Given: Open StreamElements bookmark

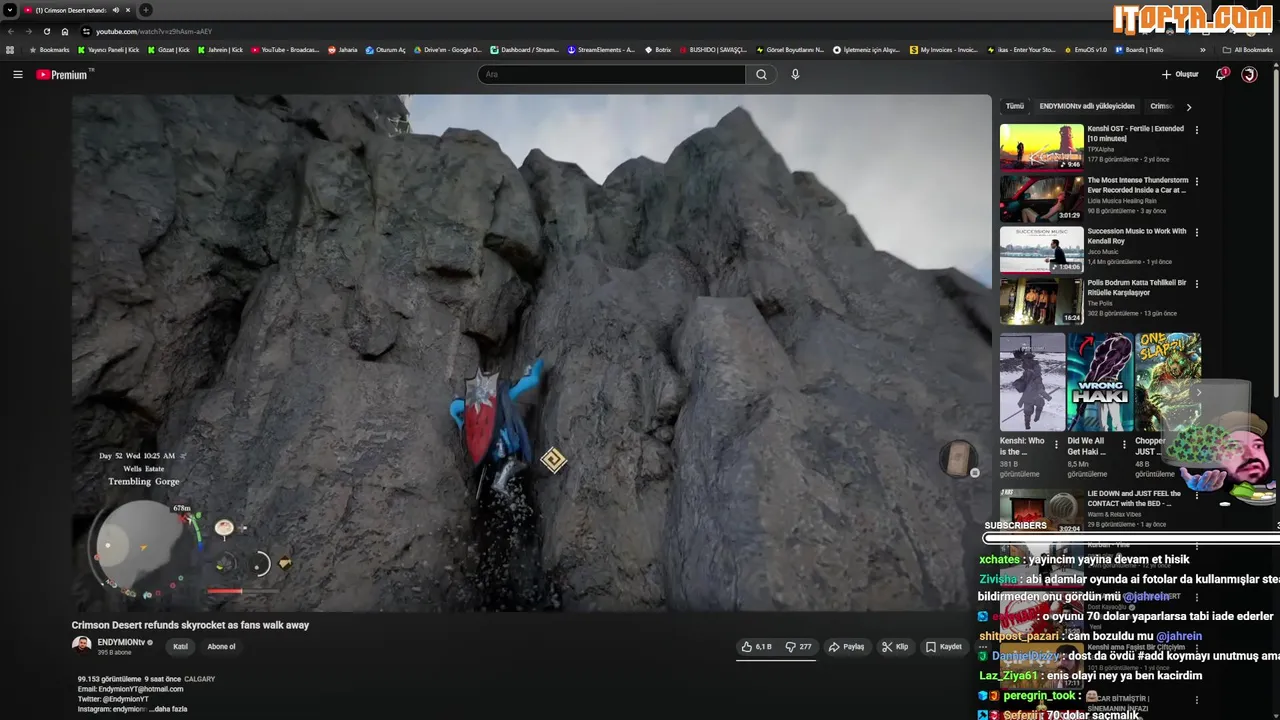Looking at the screenshot, I should tap(601, 49).
